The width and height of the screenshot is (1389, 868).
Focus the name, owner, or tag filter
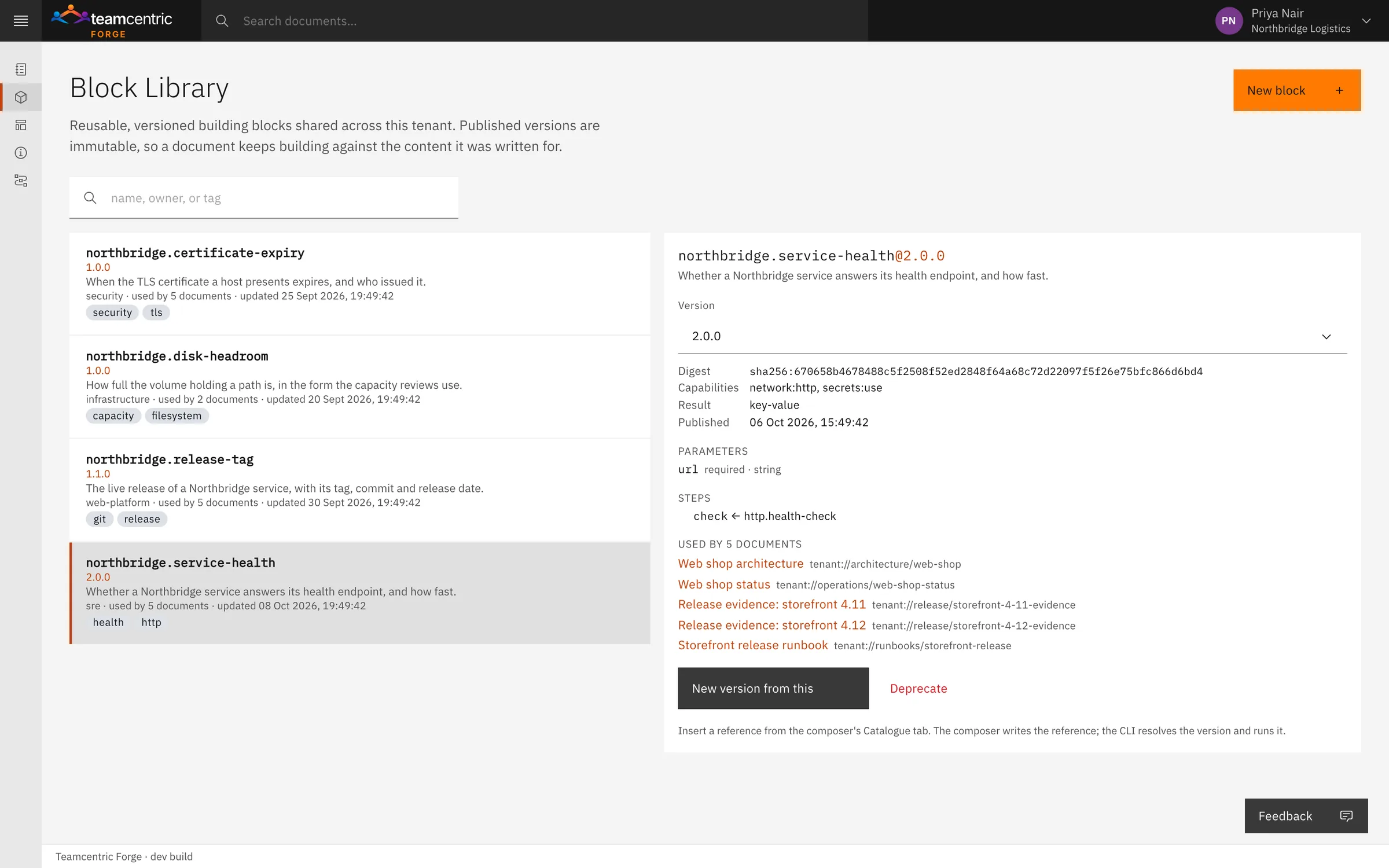264,198
